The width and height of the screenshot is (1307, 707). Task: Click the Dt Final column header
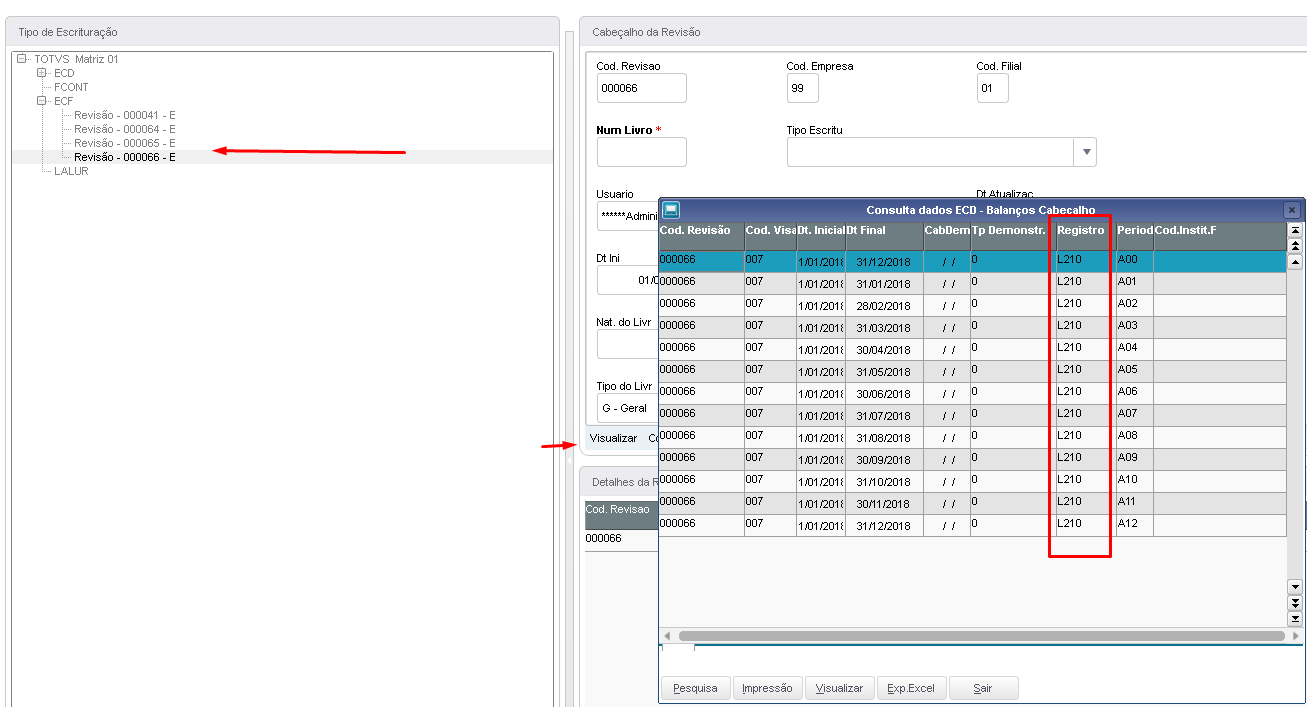[x=884, y=236]
